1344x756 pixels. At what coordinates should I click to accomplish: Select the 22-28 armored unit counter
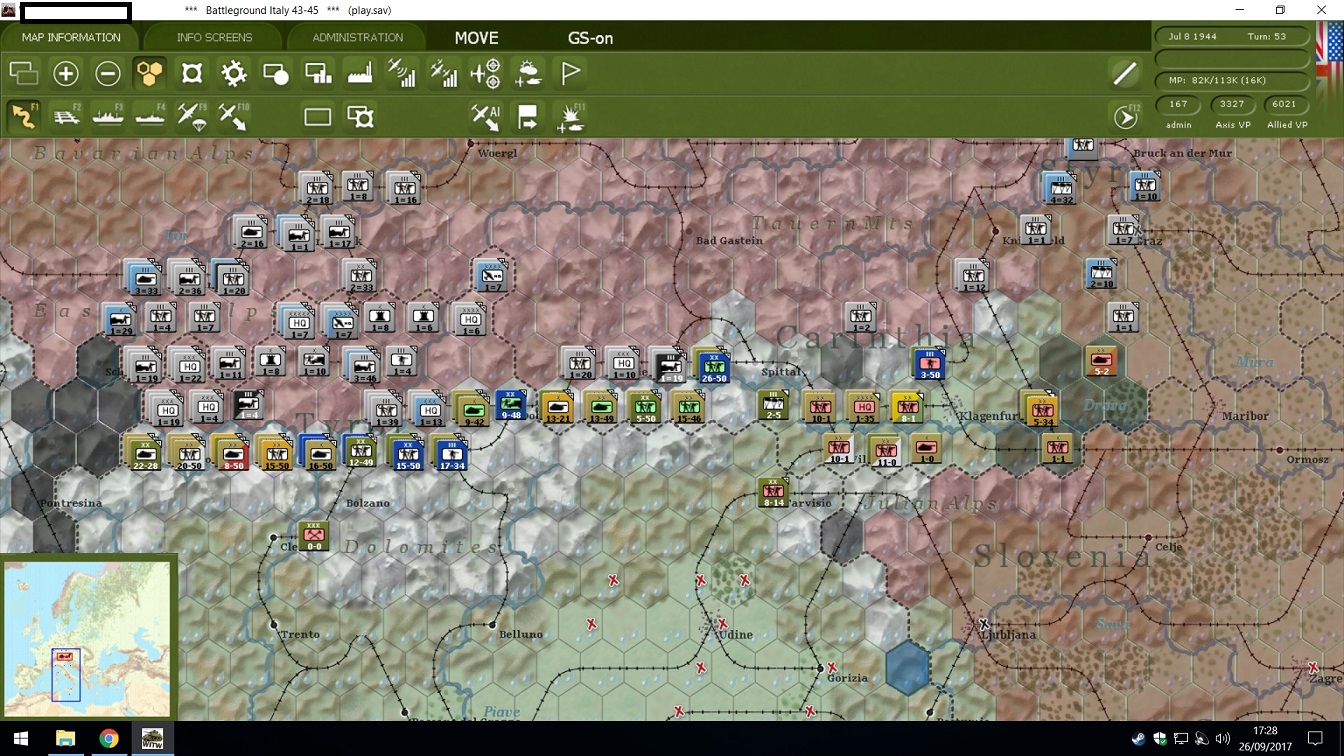pos(145,454)
